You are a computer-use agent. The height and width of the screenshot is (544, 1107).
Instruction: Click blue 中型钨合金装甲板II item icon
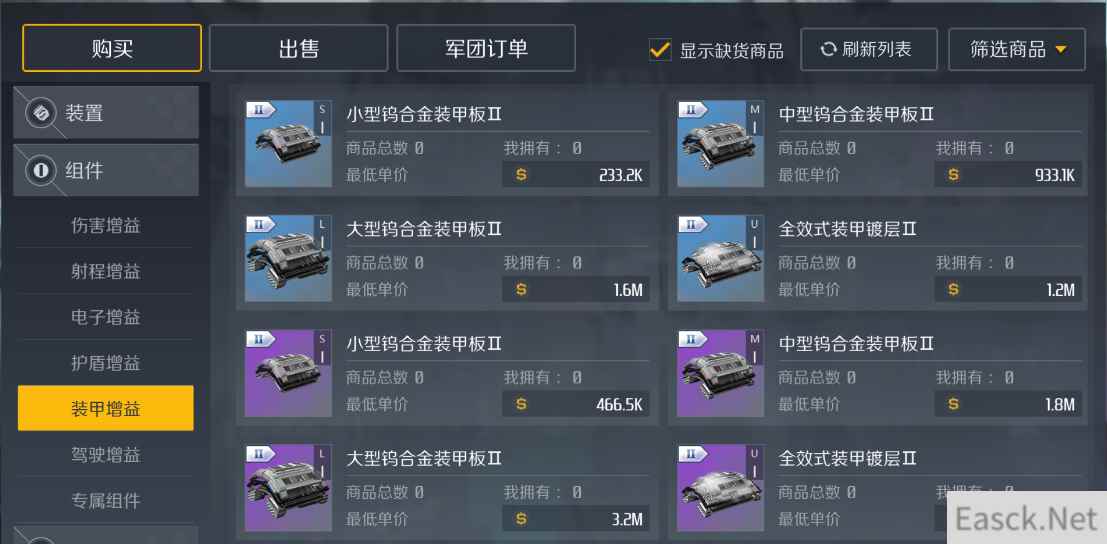tap(720, 144)
